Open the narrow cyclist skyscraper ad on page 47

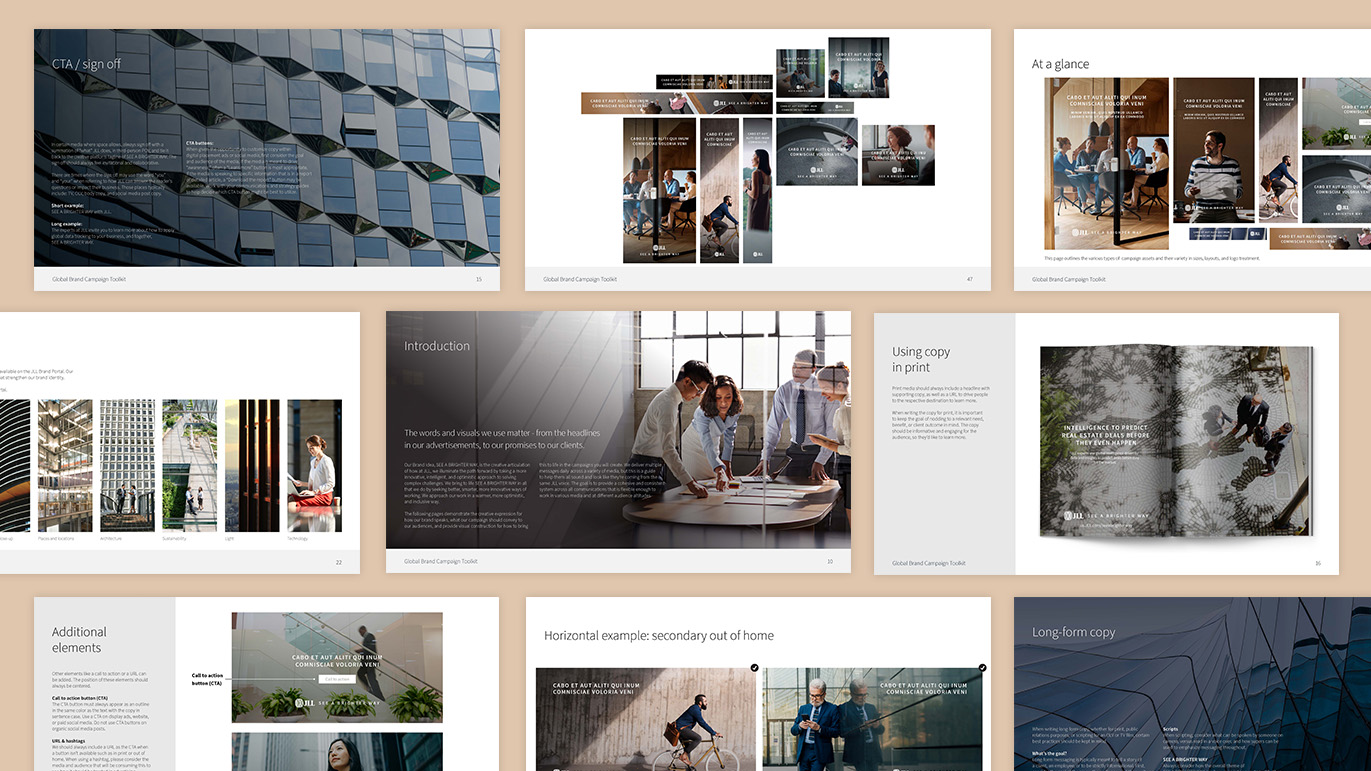[720, 190]
